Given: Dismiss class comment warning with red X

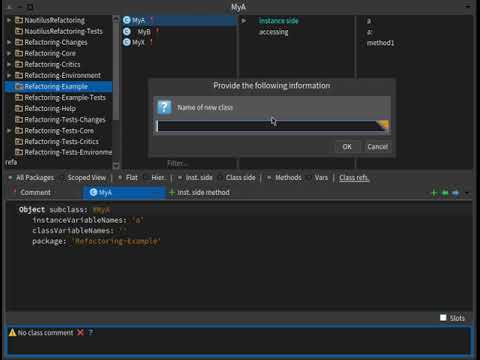Looking at the screenshot, I should click(80, 332).
